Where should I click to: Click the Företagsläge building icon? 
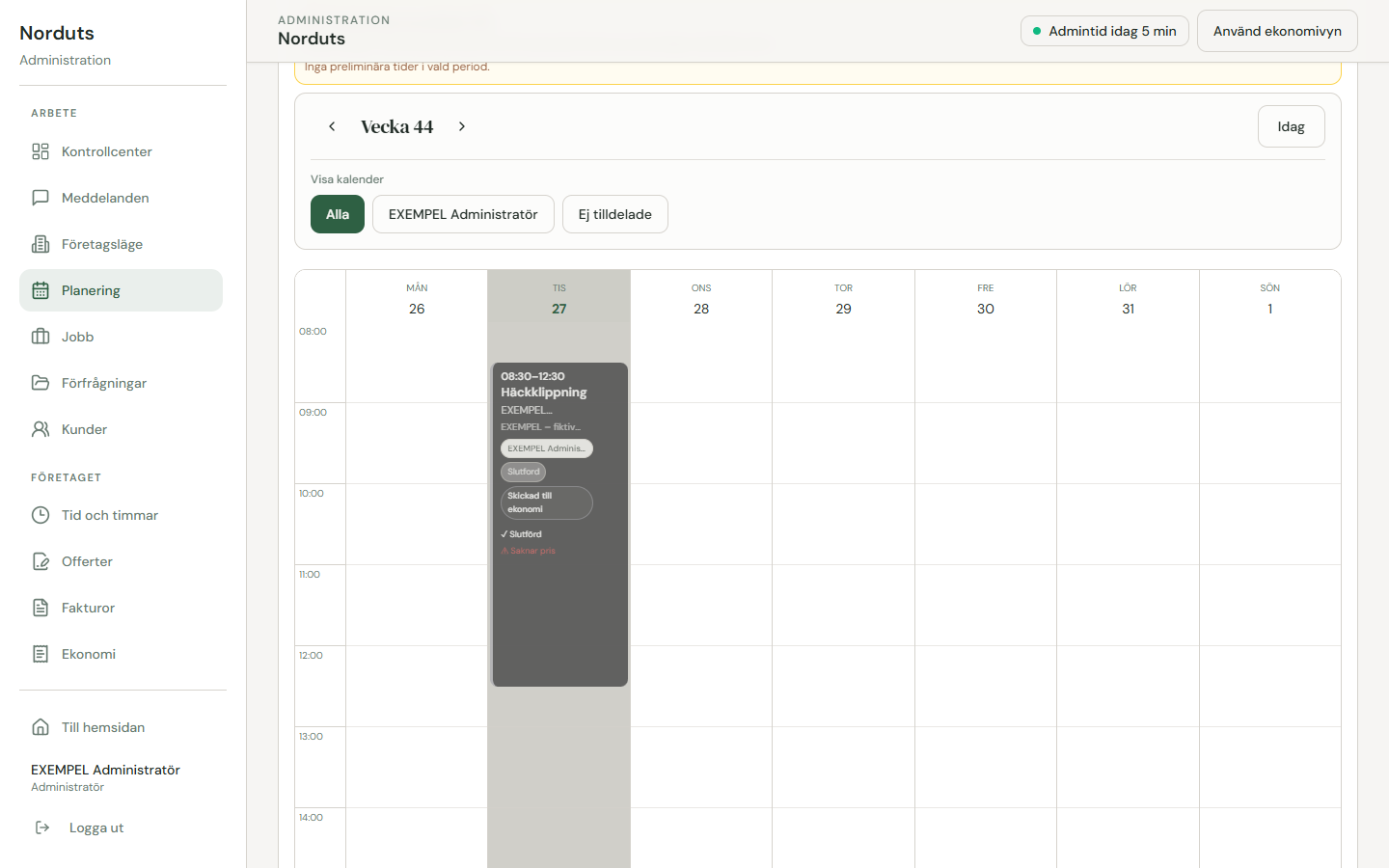pyautogui.click(x=41, y=244)
